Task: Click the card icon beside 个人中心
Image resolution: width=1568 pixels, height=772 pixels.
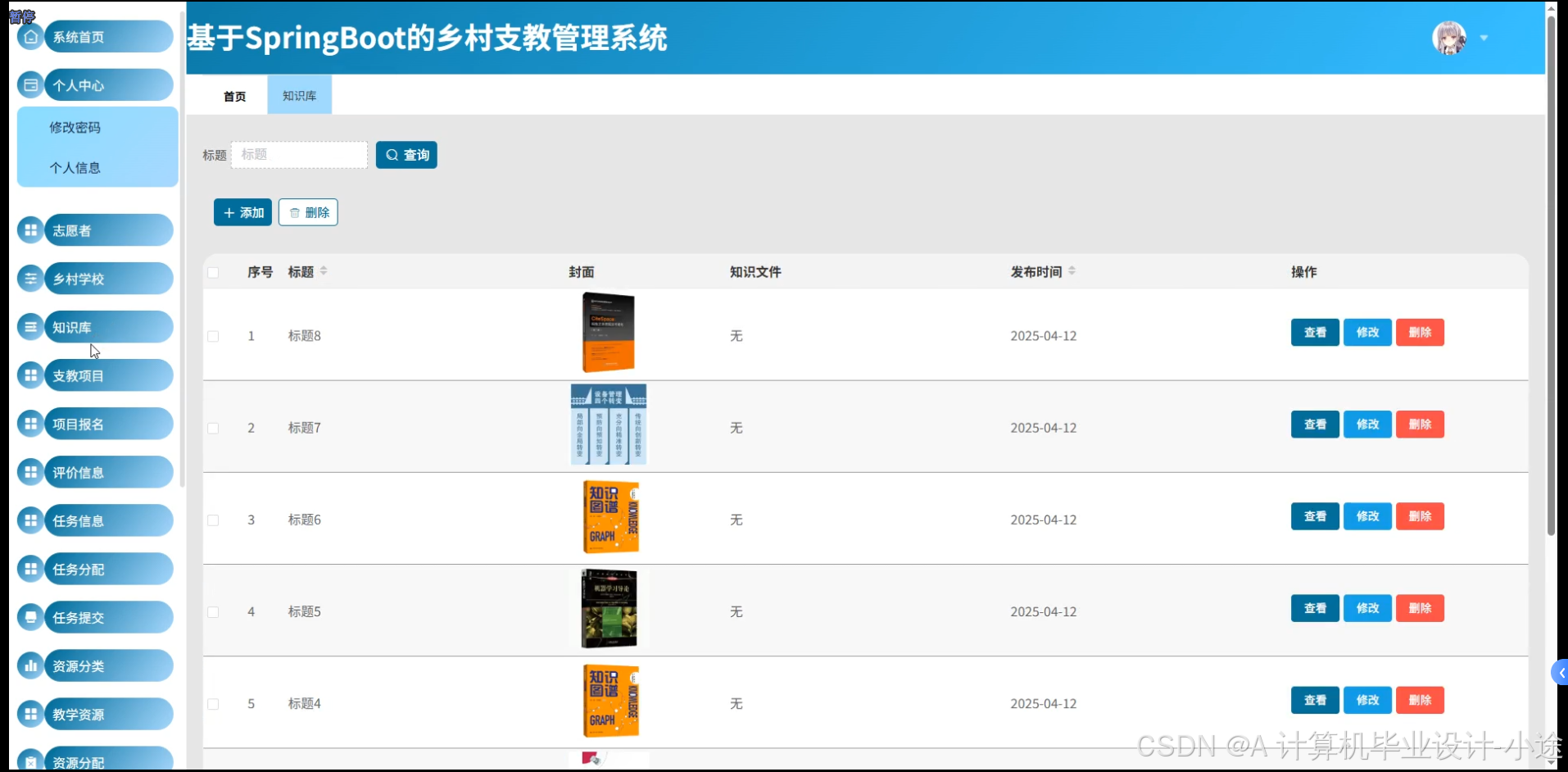Action: pos(30,85)
